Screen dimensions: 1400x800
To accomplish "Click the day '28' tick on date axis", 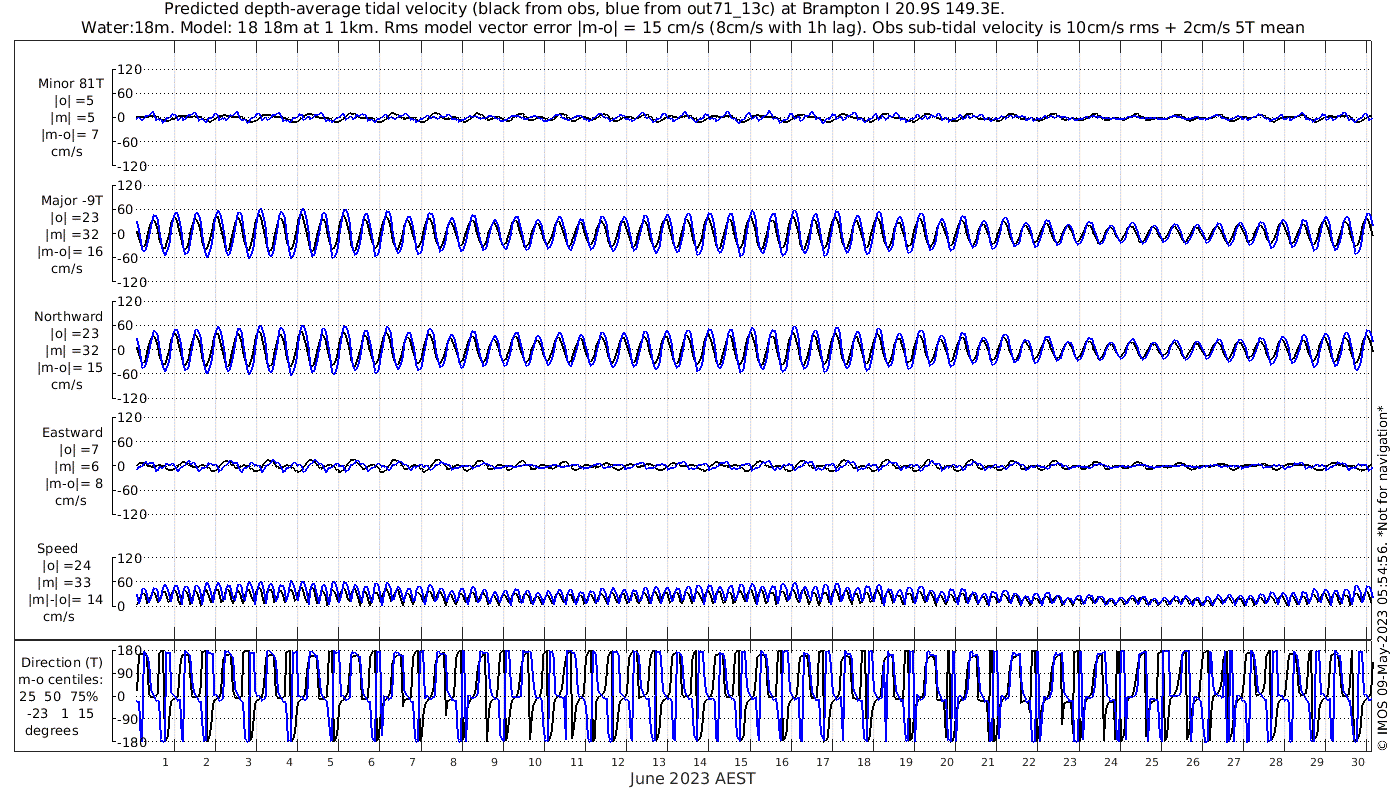I will click(x=1276, y=762).
